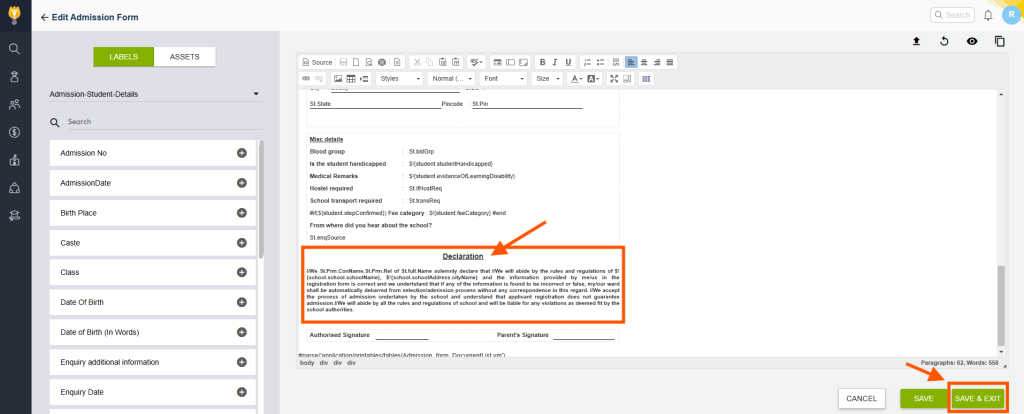
Task: Toggle Source view in the editor
Action: (x=316, y=62)
